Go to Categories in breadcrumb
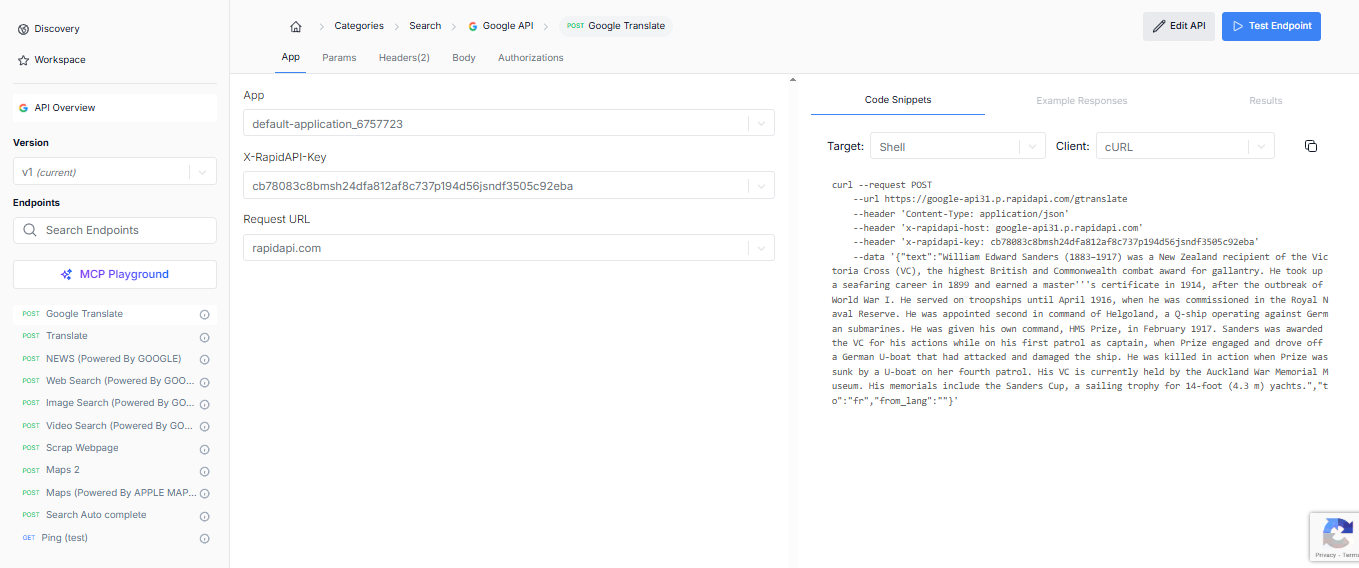This screenshot has height=568, width=1359. tap(359, 26)
